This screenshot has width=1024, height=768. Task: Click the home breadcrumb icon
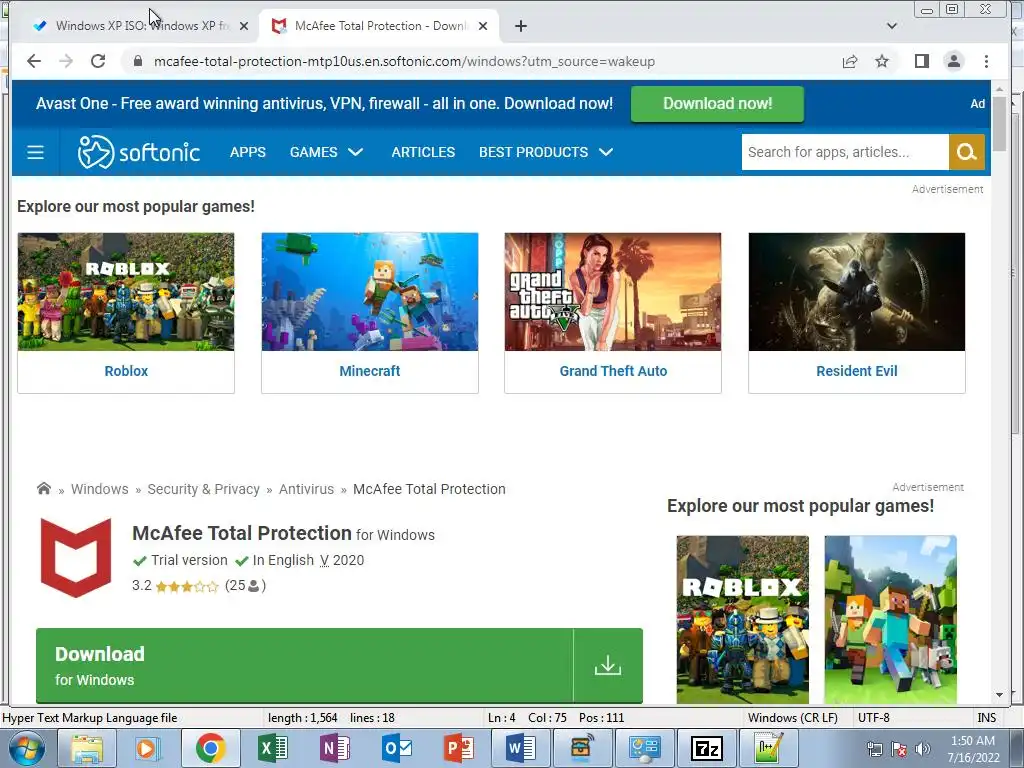44,488
